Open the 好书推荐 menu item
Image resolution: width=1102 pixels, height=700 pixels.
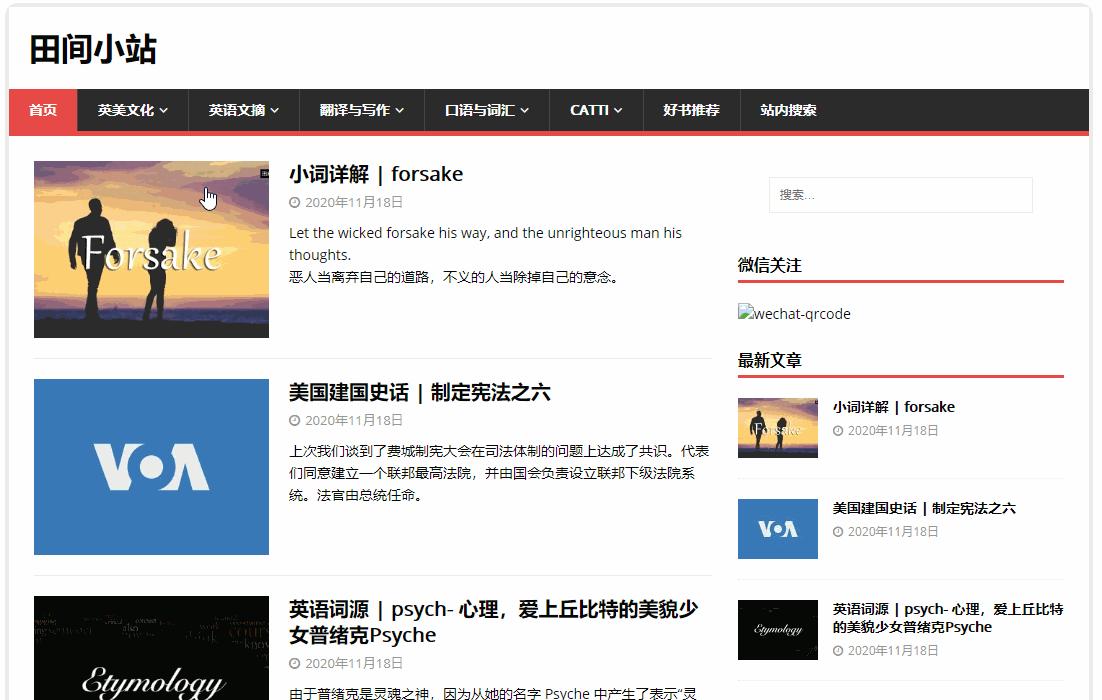(x=691, y=110)
